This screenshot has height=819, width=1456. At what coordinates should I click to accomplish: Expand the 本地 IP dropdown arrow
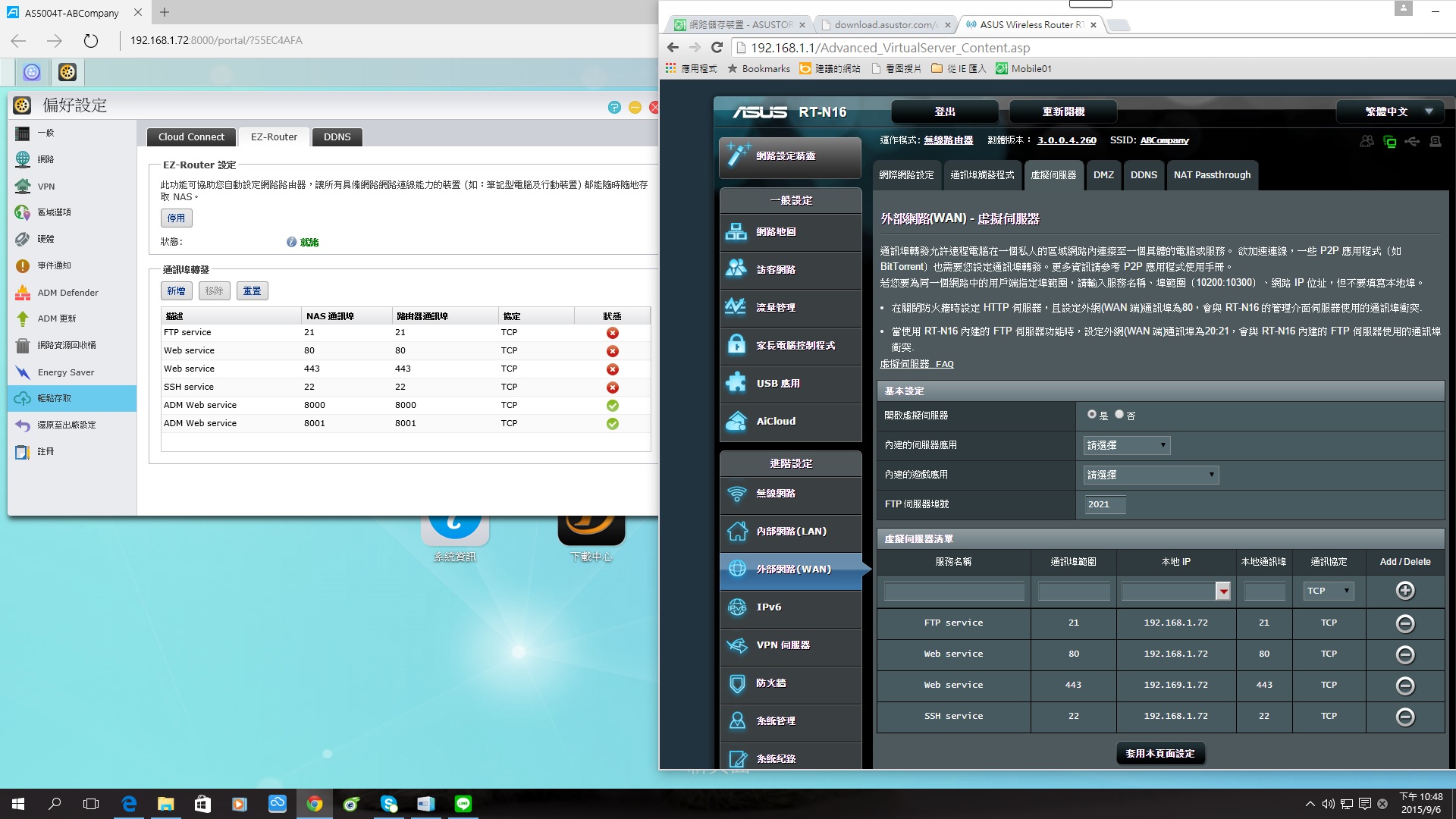tap(1222, 591)
